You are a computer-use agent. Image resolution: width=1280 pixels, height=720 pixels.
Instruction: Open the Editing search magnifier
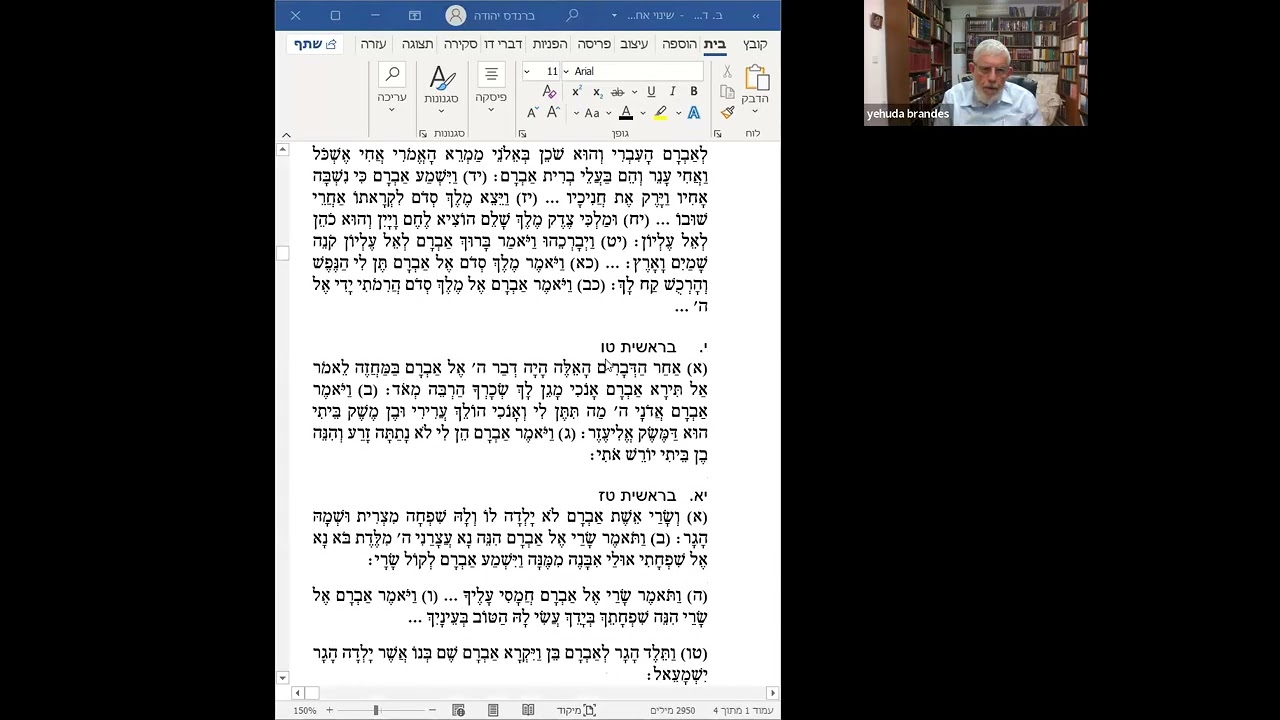click(392, 75)
